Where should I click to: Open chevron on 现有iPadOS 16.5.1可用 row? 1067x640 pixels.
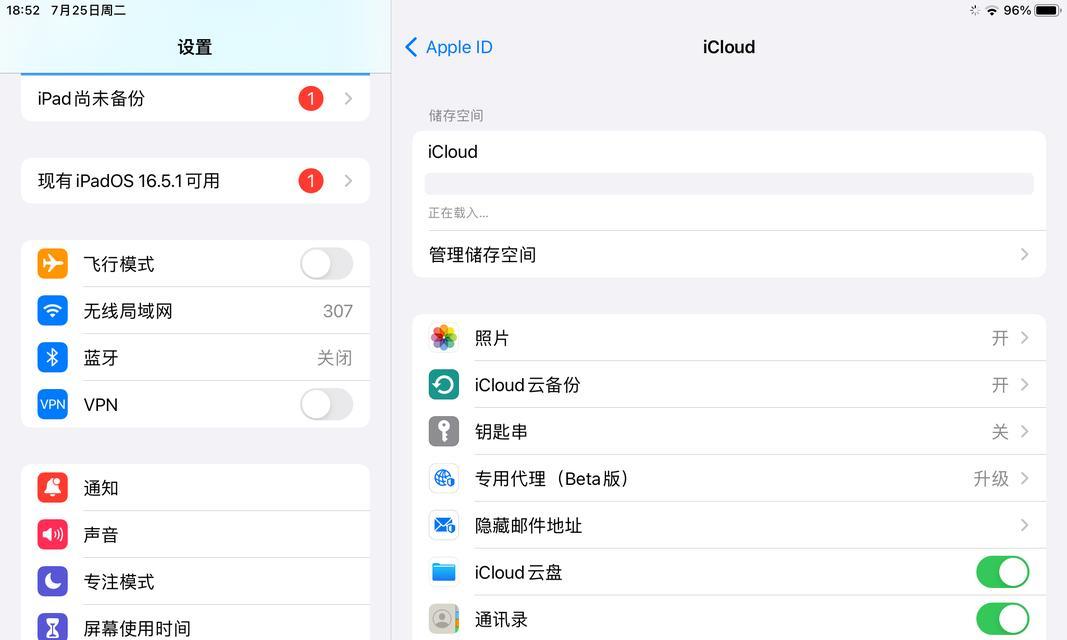(x=348, y=181)
